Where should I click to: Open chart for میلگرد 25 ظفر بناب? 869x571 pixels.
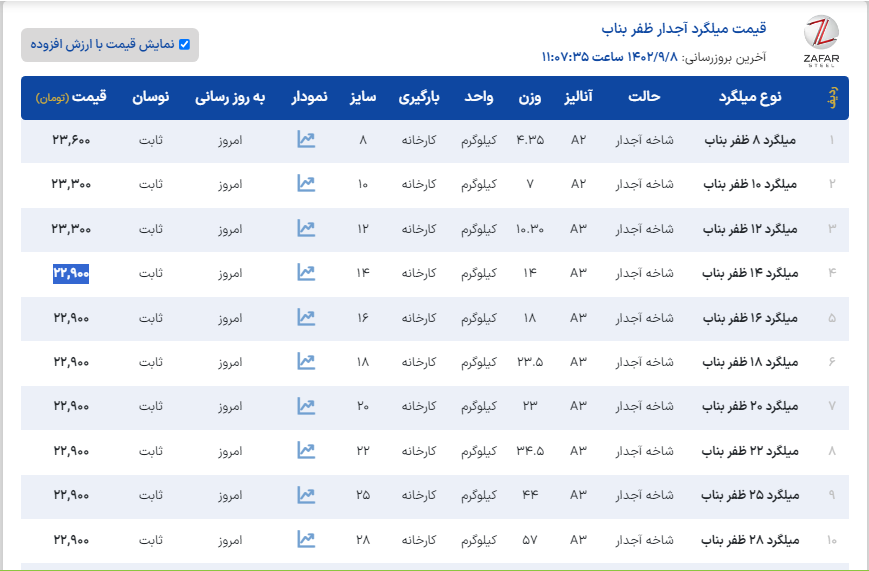tap(306, 495)
